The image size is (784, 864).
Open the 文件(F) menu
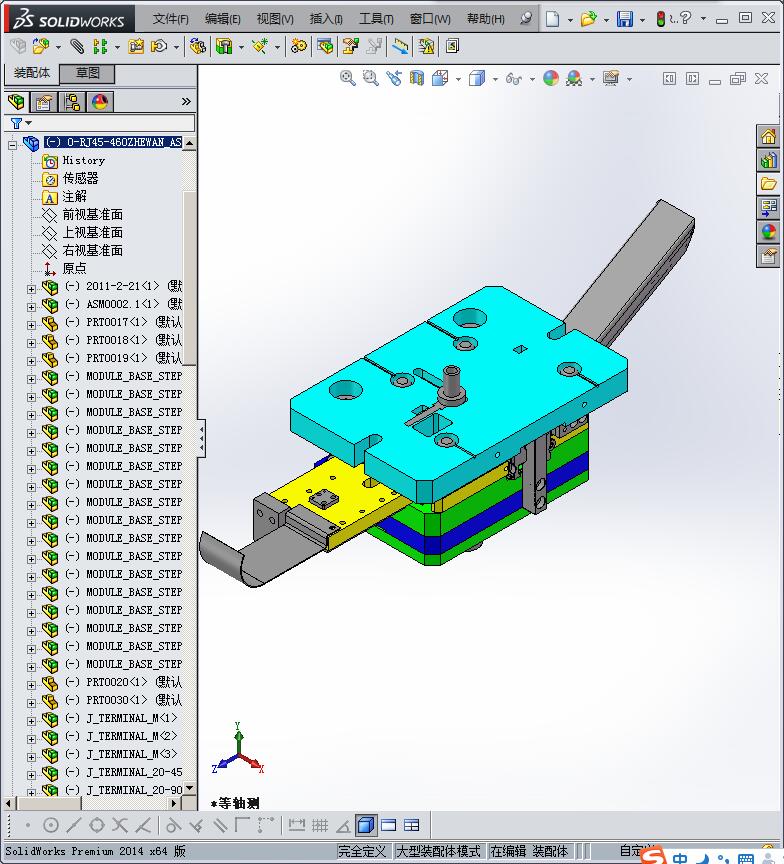point(170,19)
